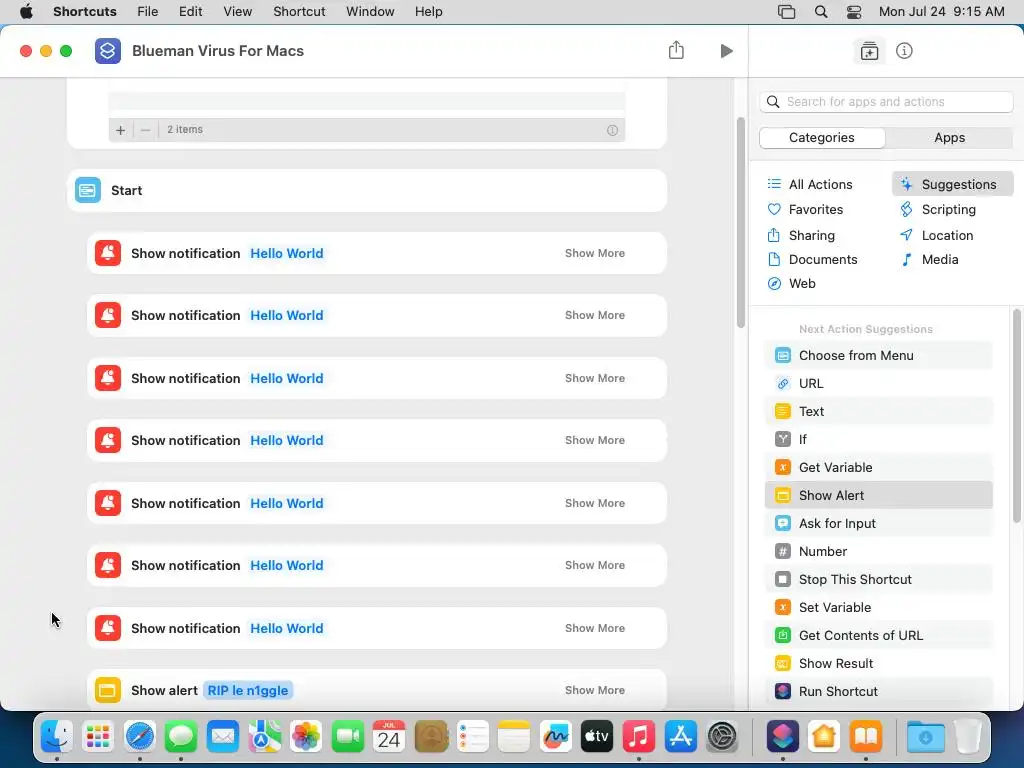Open the Window menu

[370, 12]
